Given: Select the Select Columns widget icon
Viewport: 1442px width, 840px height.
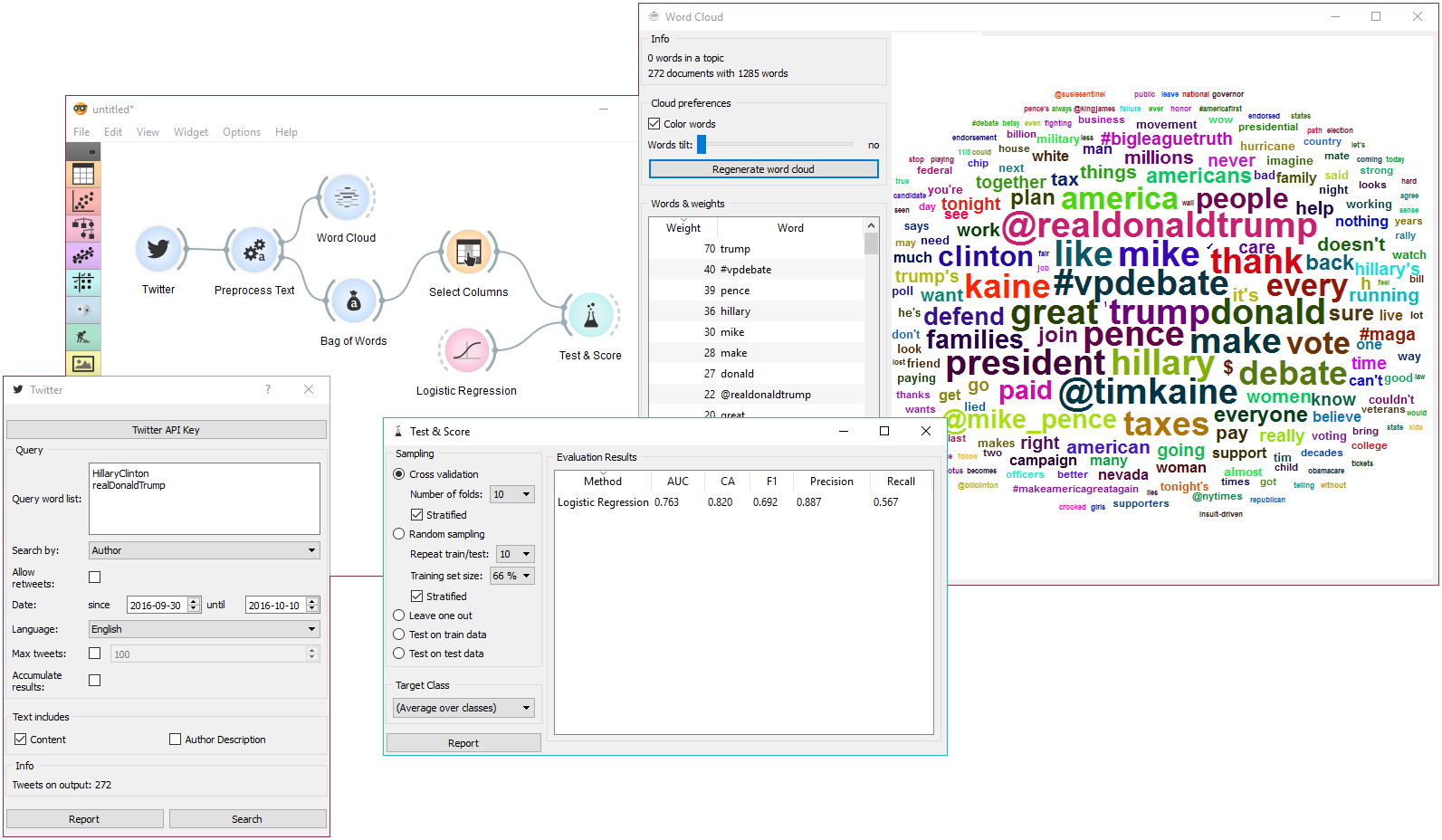Looking at the screenshot, I should click(468, 253).
